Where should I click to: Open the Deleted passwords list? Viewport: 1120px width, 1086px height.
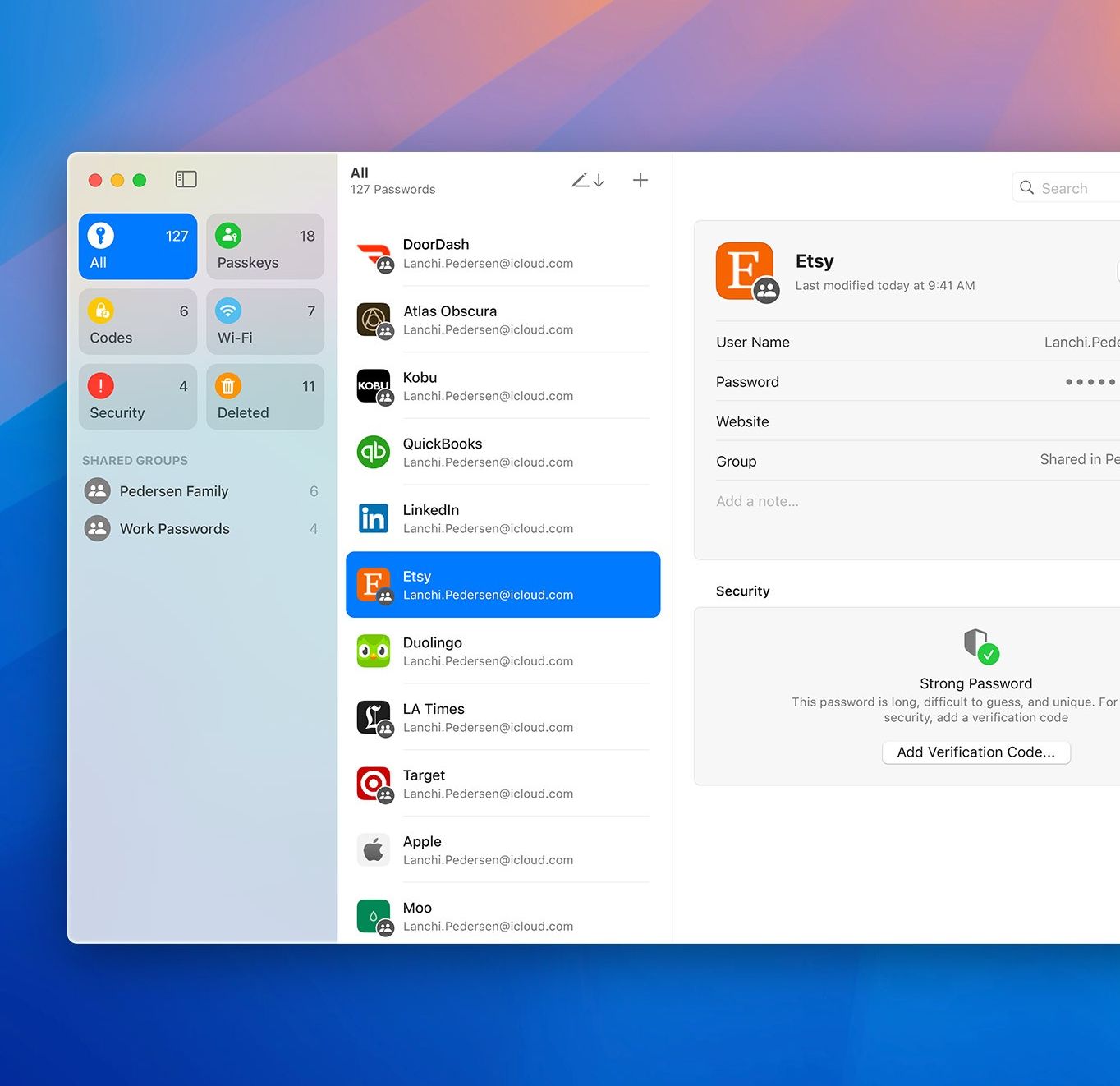click(x=264, y=397)
